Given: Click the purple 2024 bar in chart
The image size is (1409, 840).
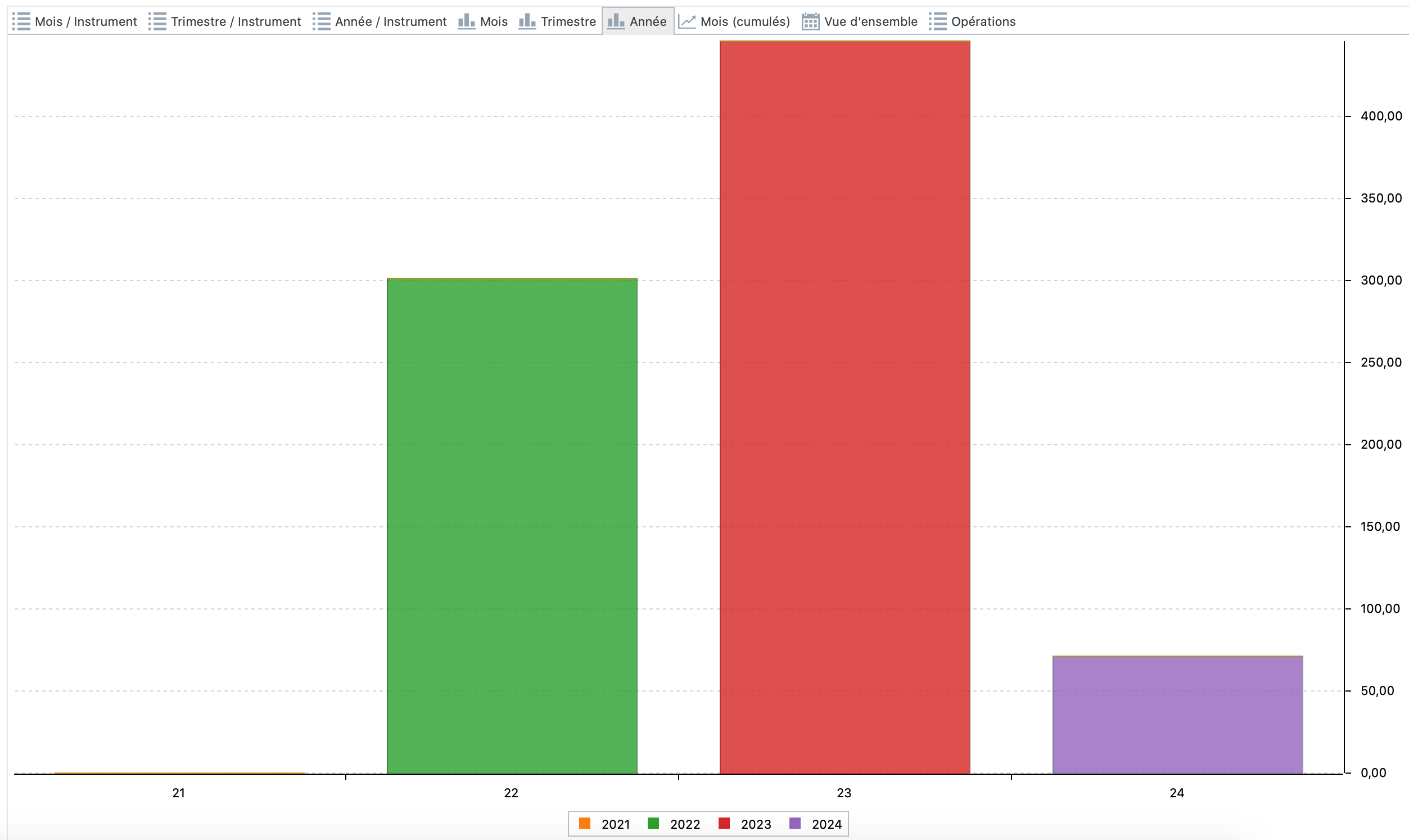Looking at the screenshot, I should click(x=1177, y=715).
